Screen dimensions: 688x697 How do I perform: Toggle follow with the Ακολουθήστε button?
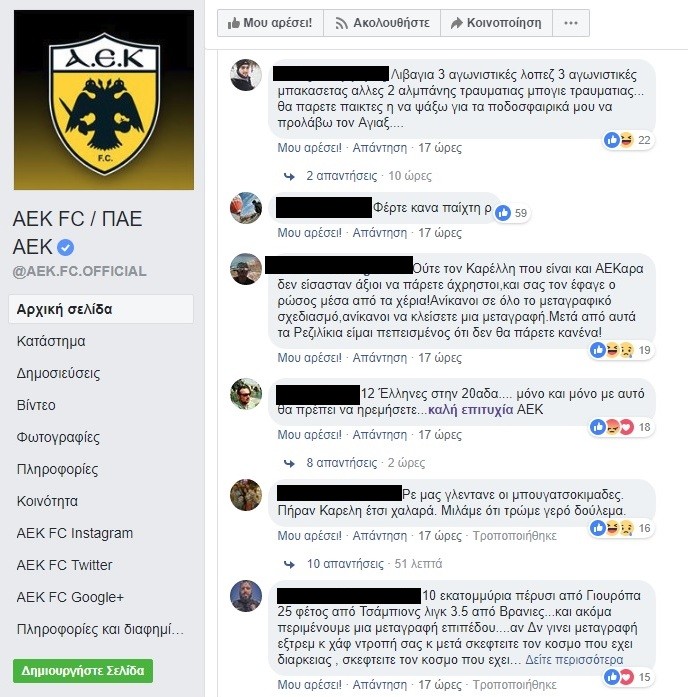(382, 23)
